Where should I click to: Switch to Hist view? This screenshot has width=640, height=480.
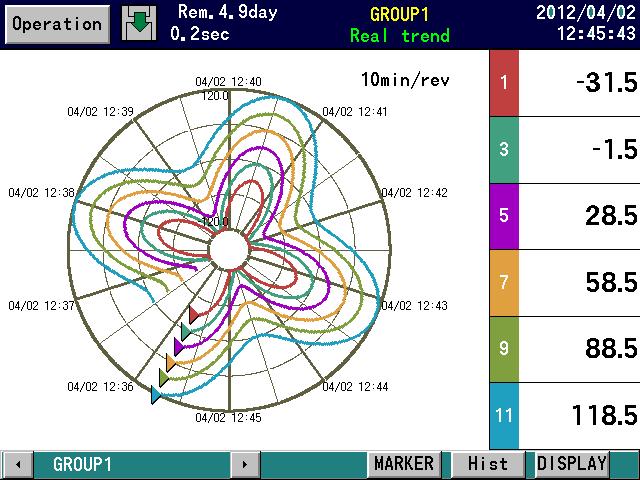pos(488,464)
